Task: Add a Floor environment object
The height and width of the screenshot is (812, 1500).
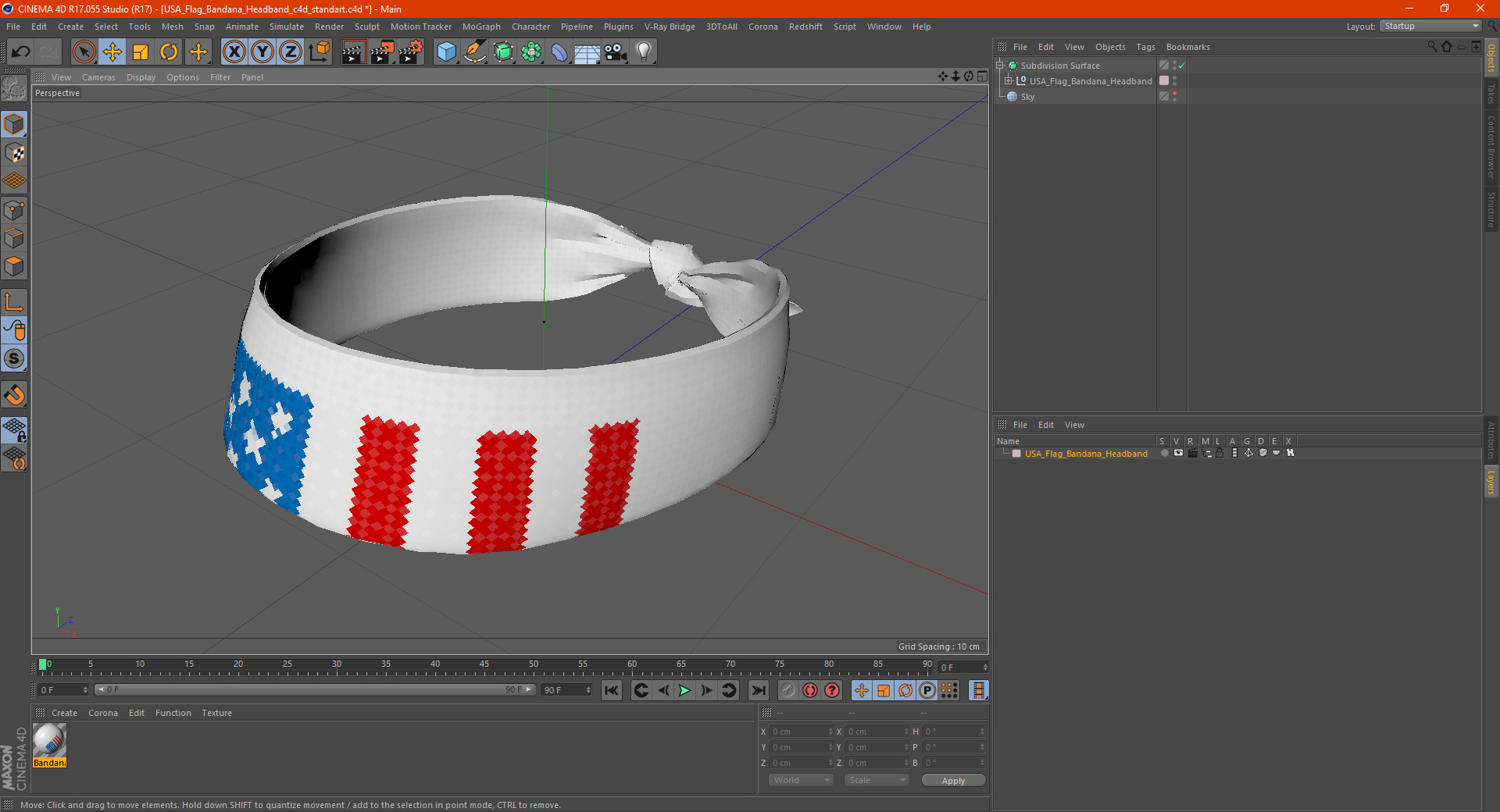Action: pos(587,52)
